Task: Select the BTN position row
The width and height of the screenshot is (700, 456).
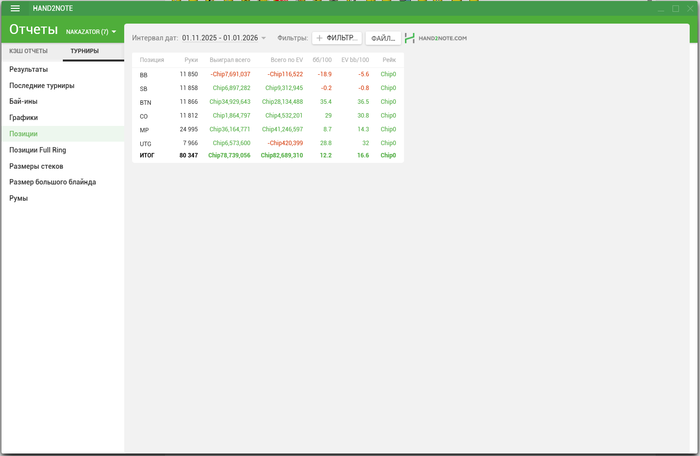Action: click(x=268, y=102)
